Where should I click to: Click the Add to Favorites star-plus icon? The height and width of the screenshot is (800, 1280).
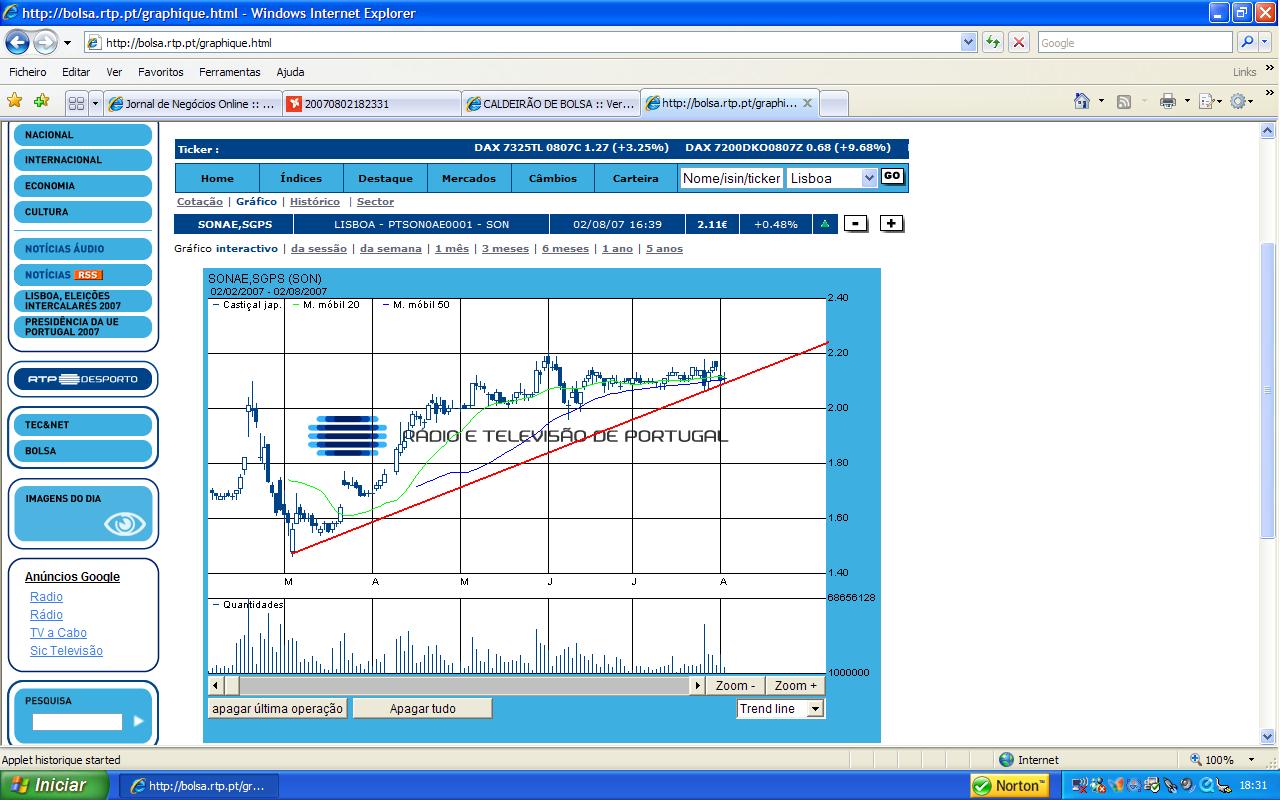[41, 101]
